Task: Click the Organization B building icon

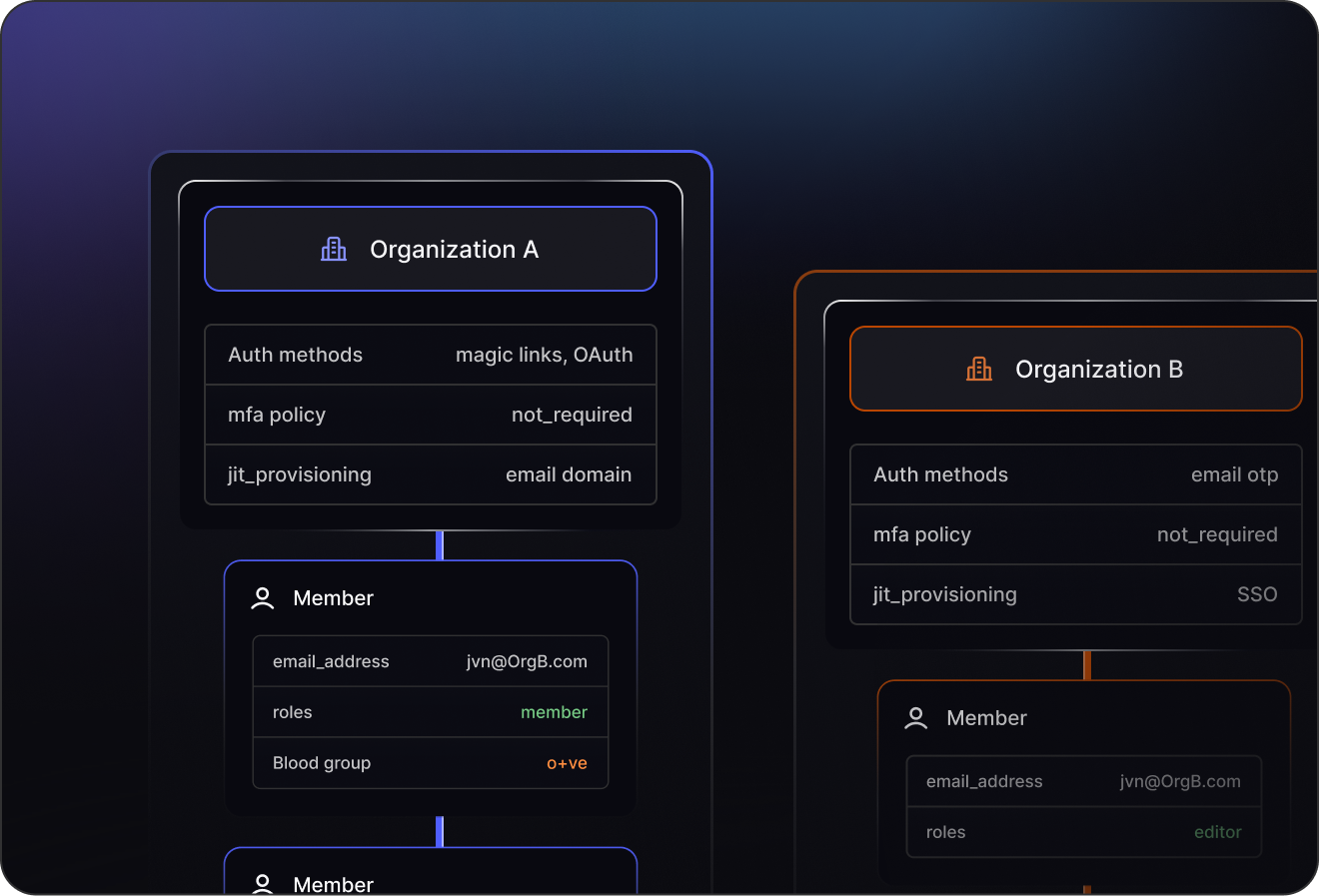Action: [979, 369]
